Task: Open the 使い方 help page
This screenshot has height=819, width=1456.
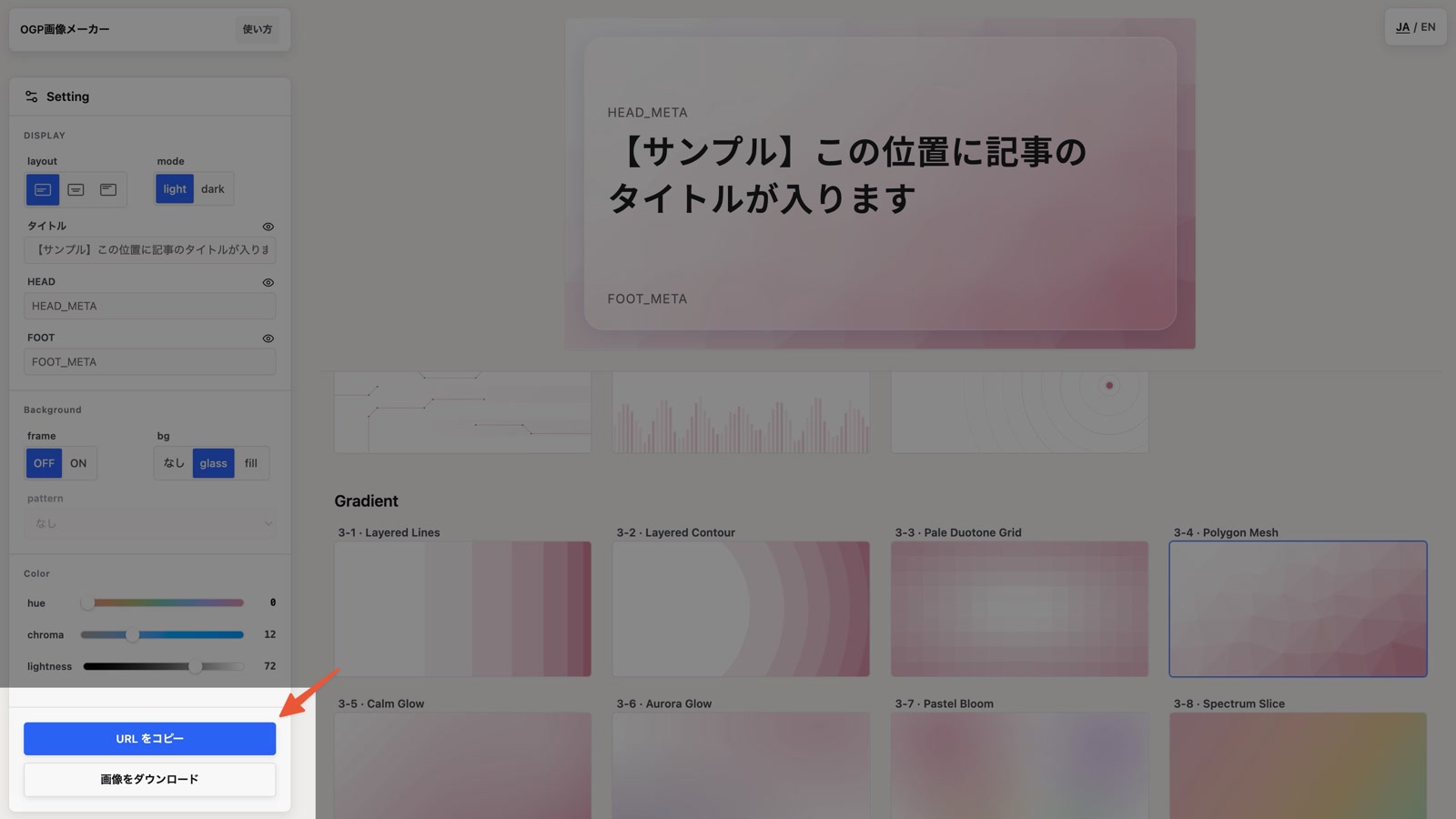Action: (x=257, y=29)
